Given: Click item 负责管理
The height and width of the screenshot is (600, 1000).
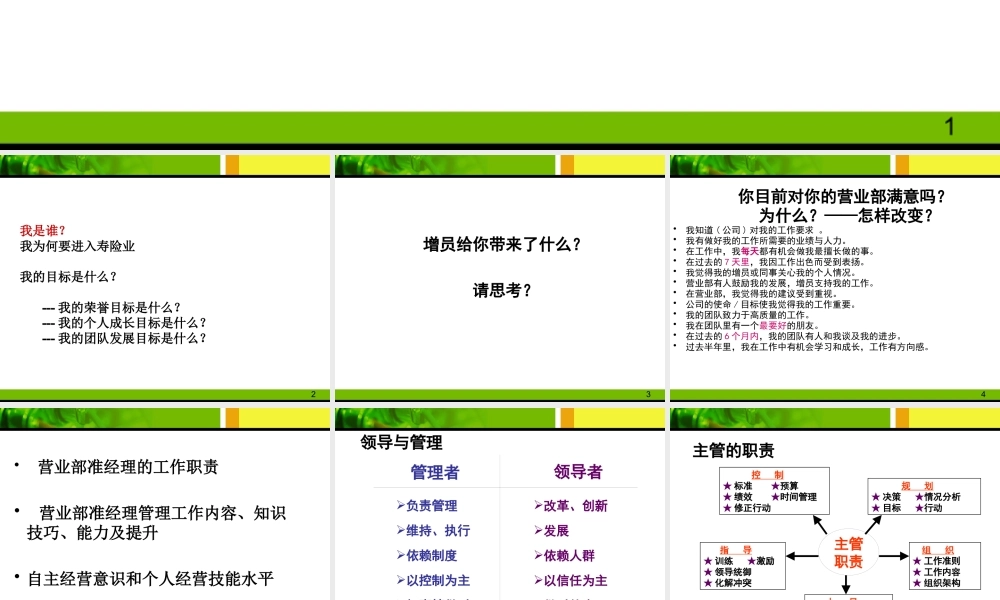Looking at the screenshot, I should (427, 506).
